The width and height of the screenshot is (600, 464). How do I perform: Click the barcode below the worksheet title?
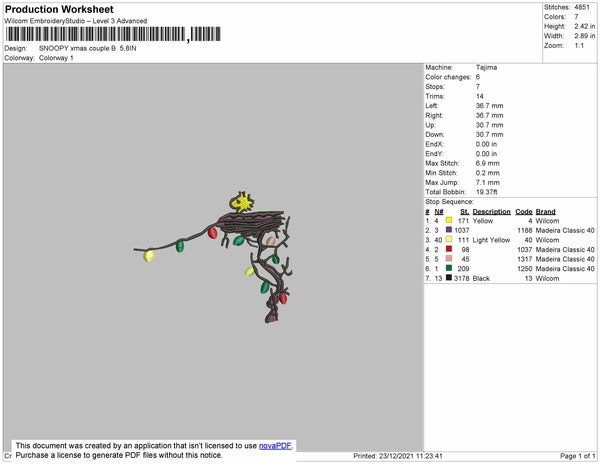(x=113, y=34)
